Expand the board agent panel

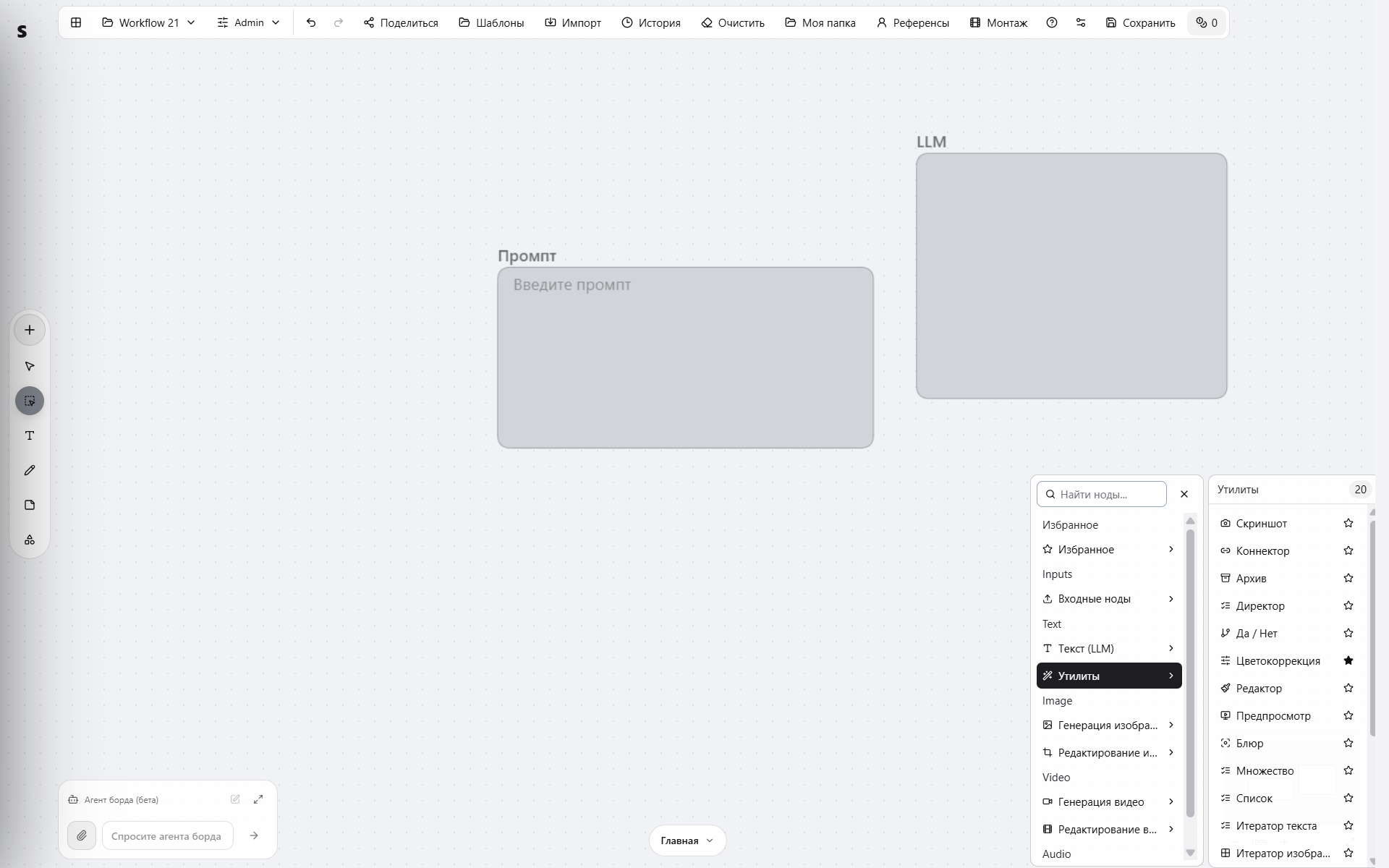(258, 799)
